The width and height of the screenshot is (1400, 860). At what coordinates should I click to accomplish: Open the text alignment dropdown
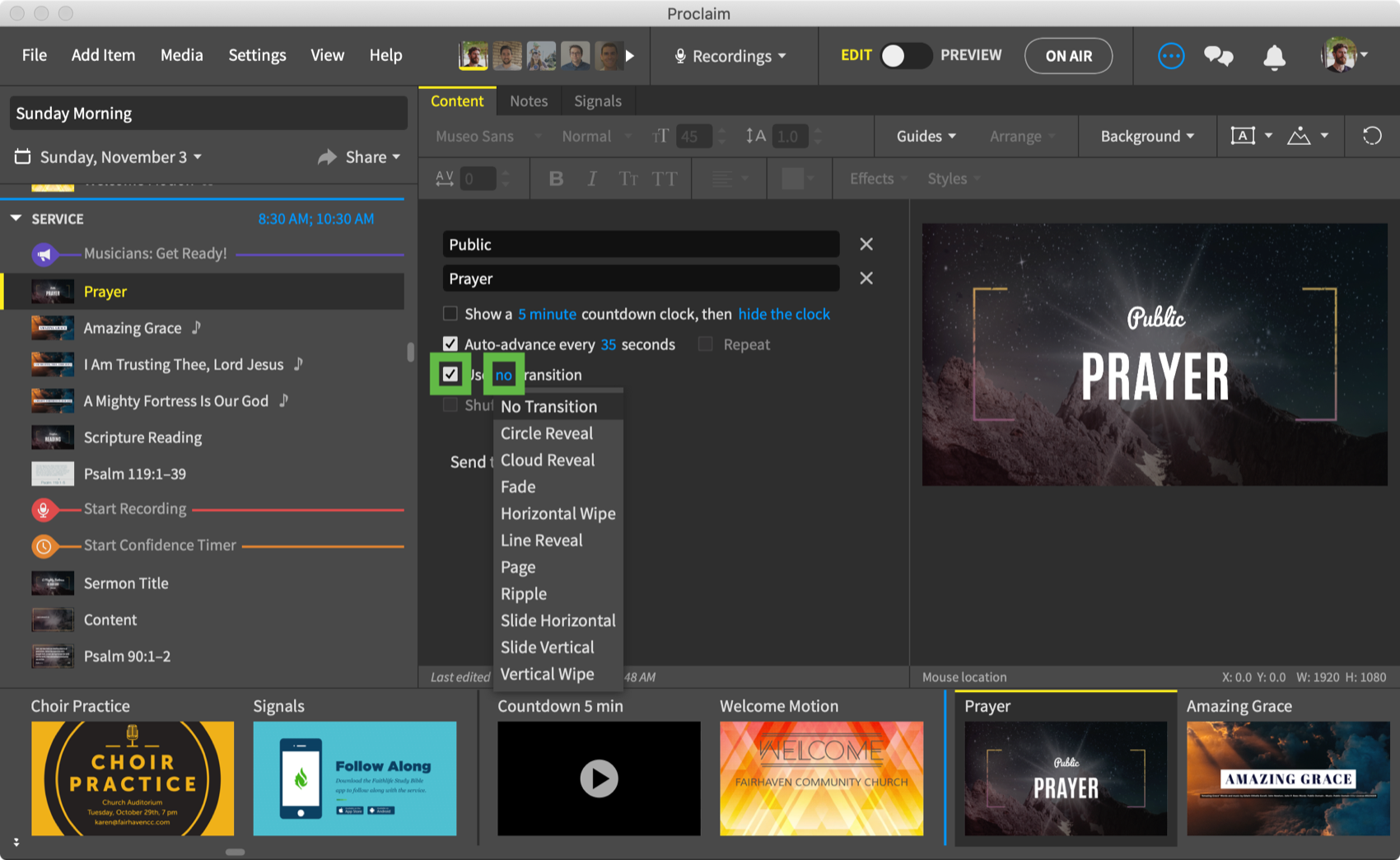(x=730, y=179)
